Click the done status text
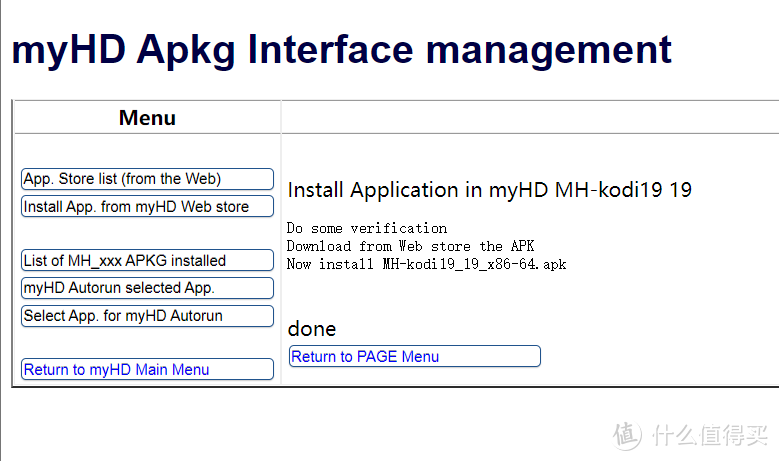 click(312, 329)
